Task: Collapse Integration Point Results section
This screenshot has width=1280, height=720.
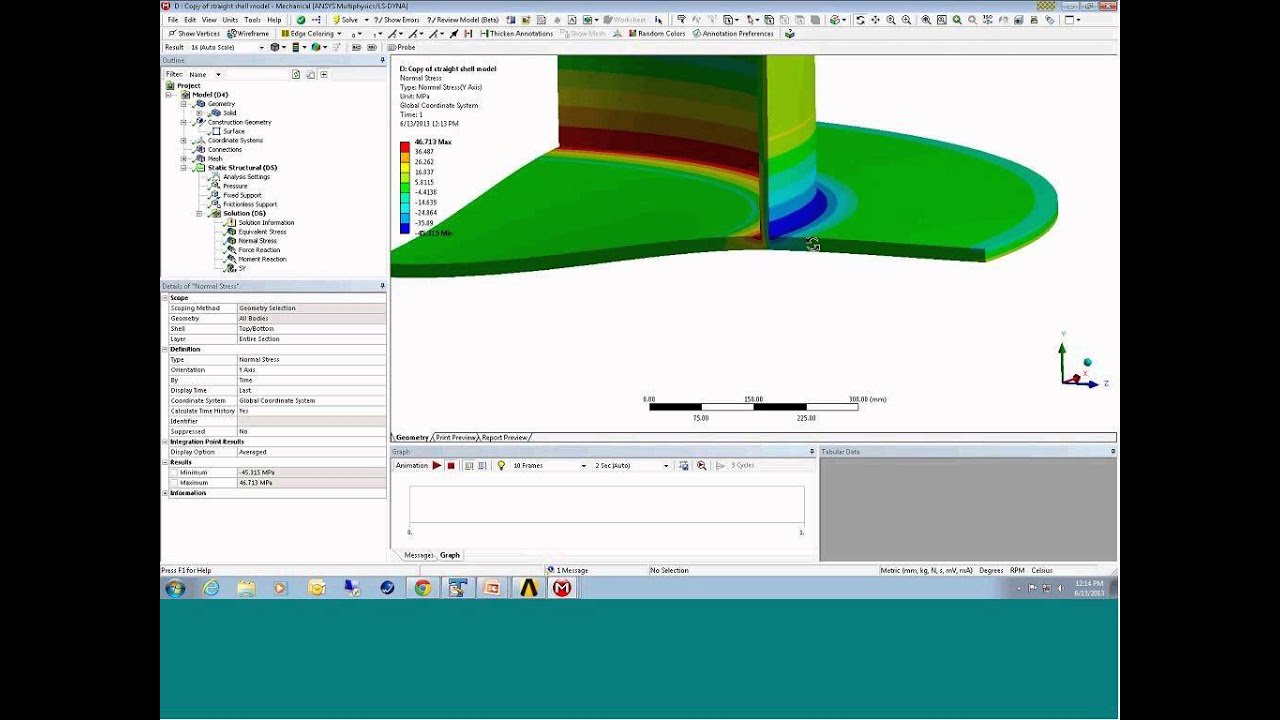Action: point(165,441)
